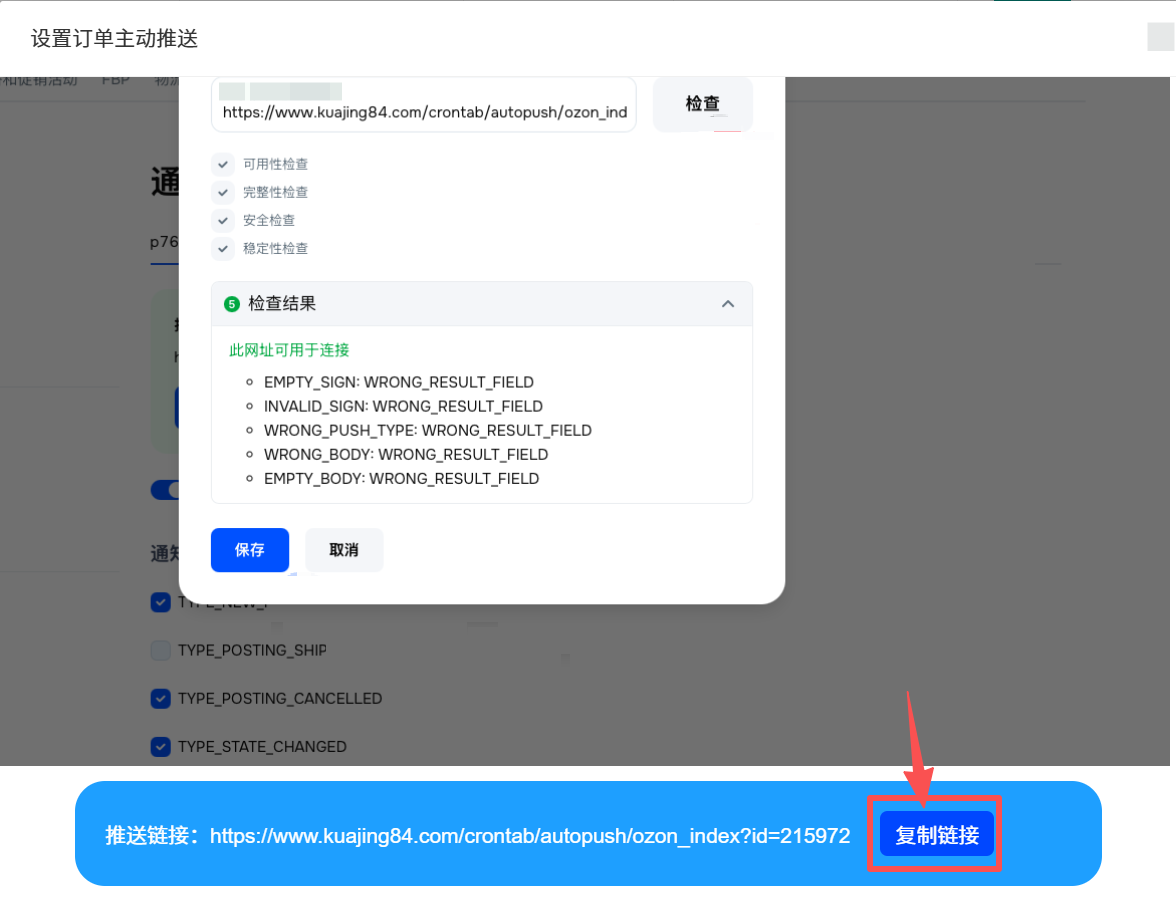Uncheck the TYPE_POSTING_CANCELLED checkbox

pos(160,698)
